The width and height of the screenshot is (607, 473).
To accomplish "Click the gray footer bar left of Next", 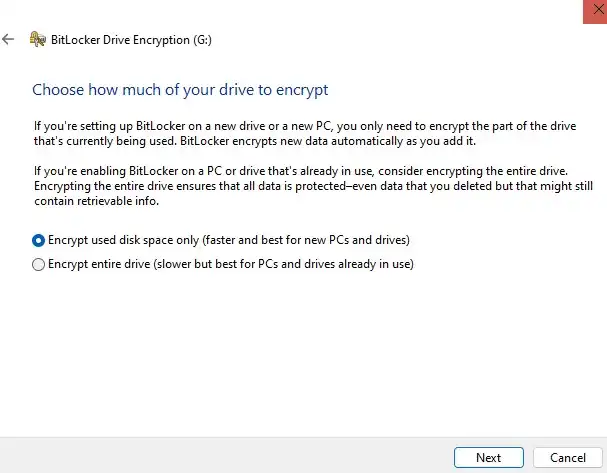I will click(x=226, y=456).
